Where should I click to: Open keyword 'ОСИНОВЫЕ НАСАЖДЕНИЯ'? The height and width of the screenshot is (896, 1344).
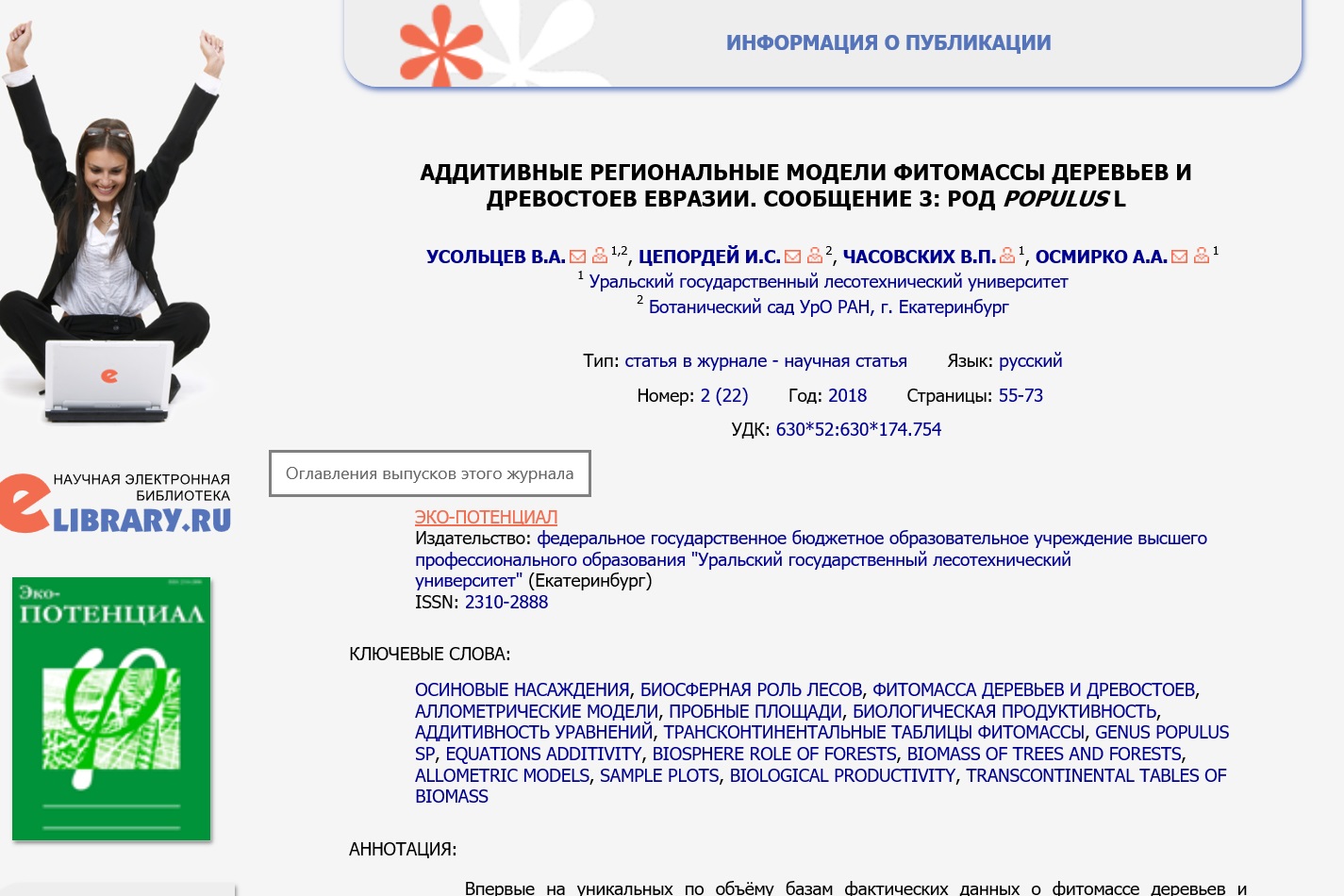click(x=522, y=689)
